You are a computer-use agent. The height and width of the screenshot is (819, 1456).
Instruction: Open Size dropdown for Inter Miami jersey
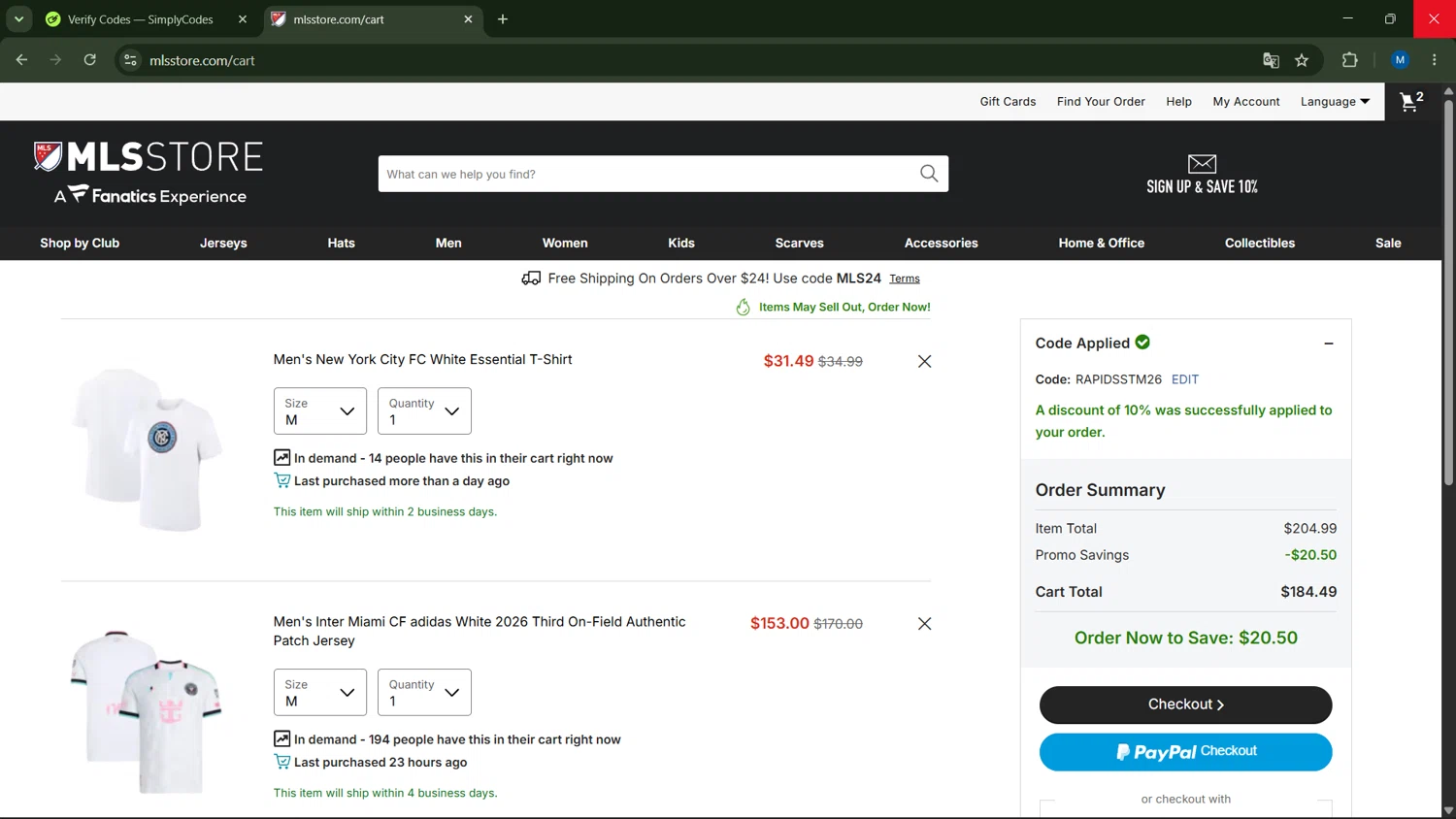320,693
